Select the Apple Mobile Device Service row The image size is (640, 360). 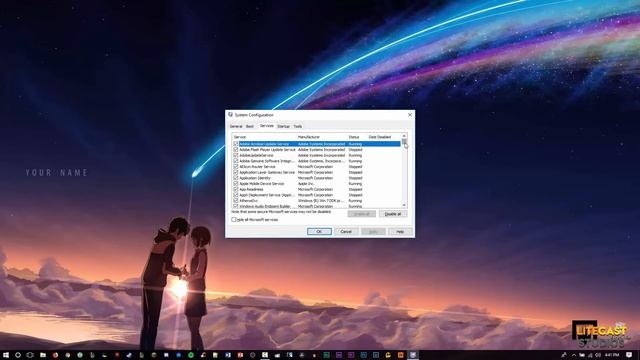click(317, 184)
